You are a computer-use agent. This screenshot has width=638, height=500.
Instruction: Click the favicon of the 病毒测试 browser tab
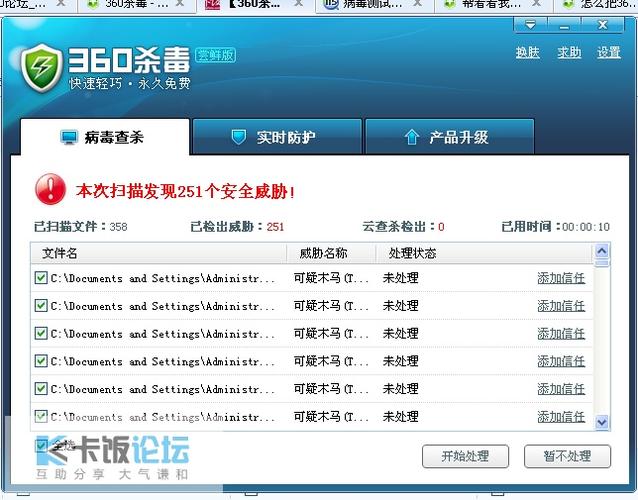(x=331, y=4)
